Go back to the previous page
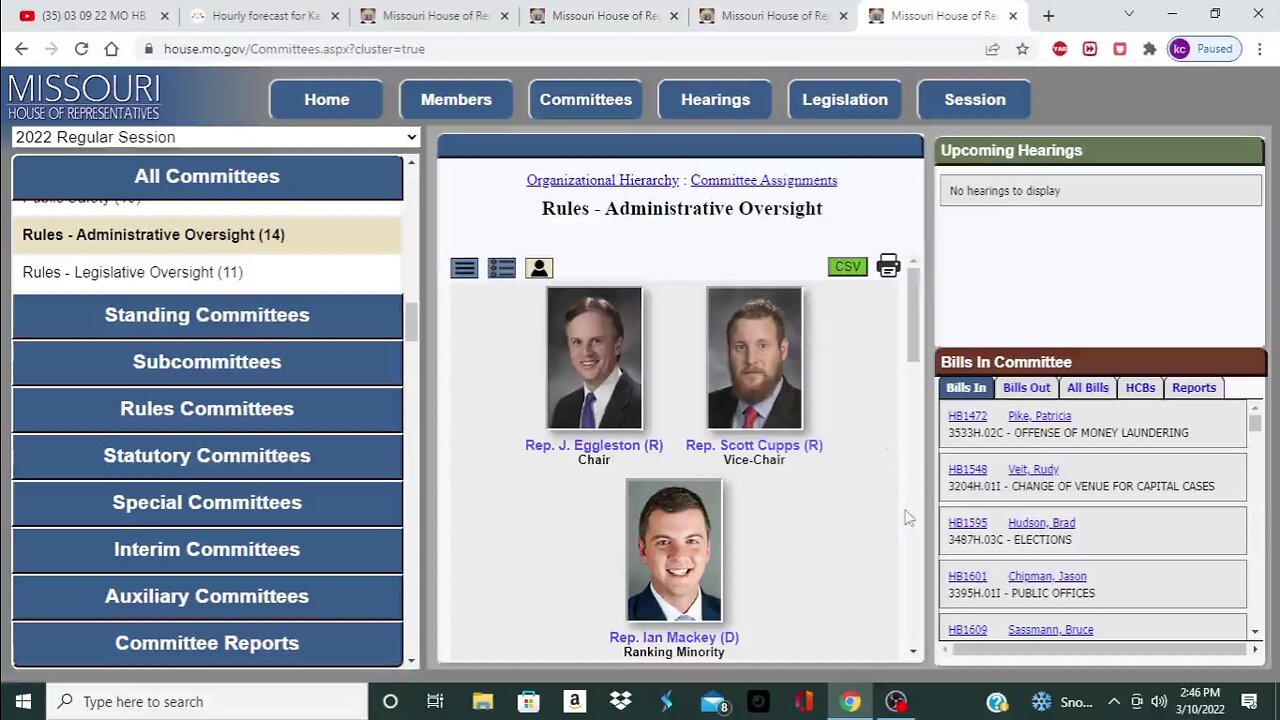The height and width of the screenshot is (720, 1280). (21, 49)
